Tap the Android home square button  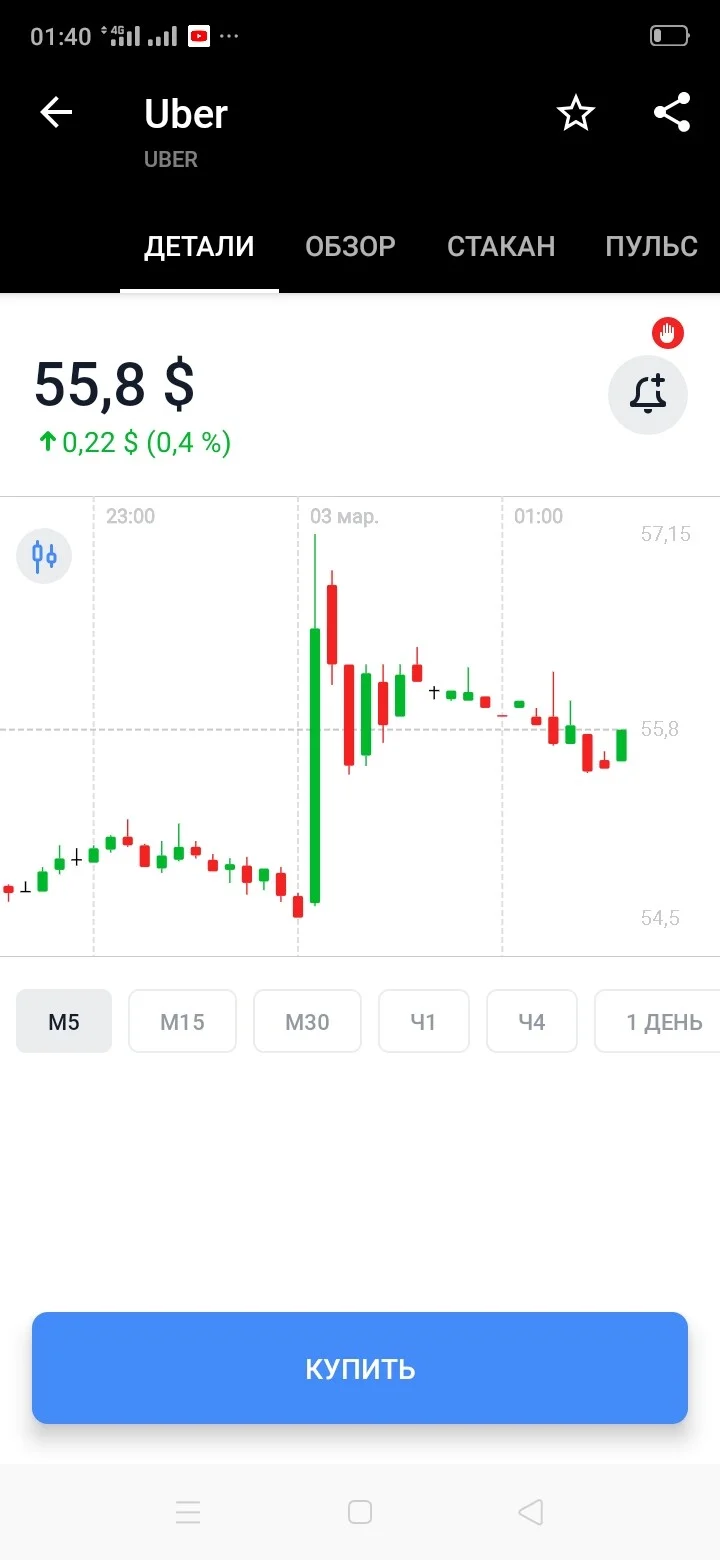(x=360, y=1512)
